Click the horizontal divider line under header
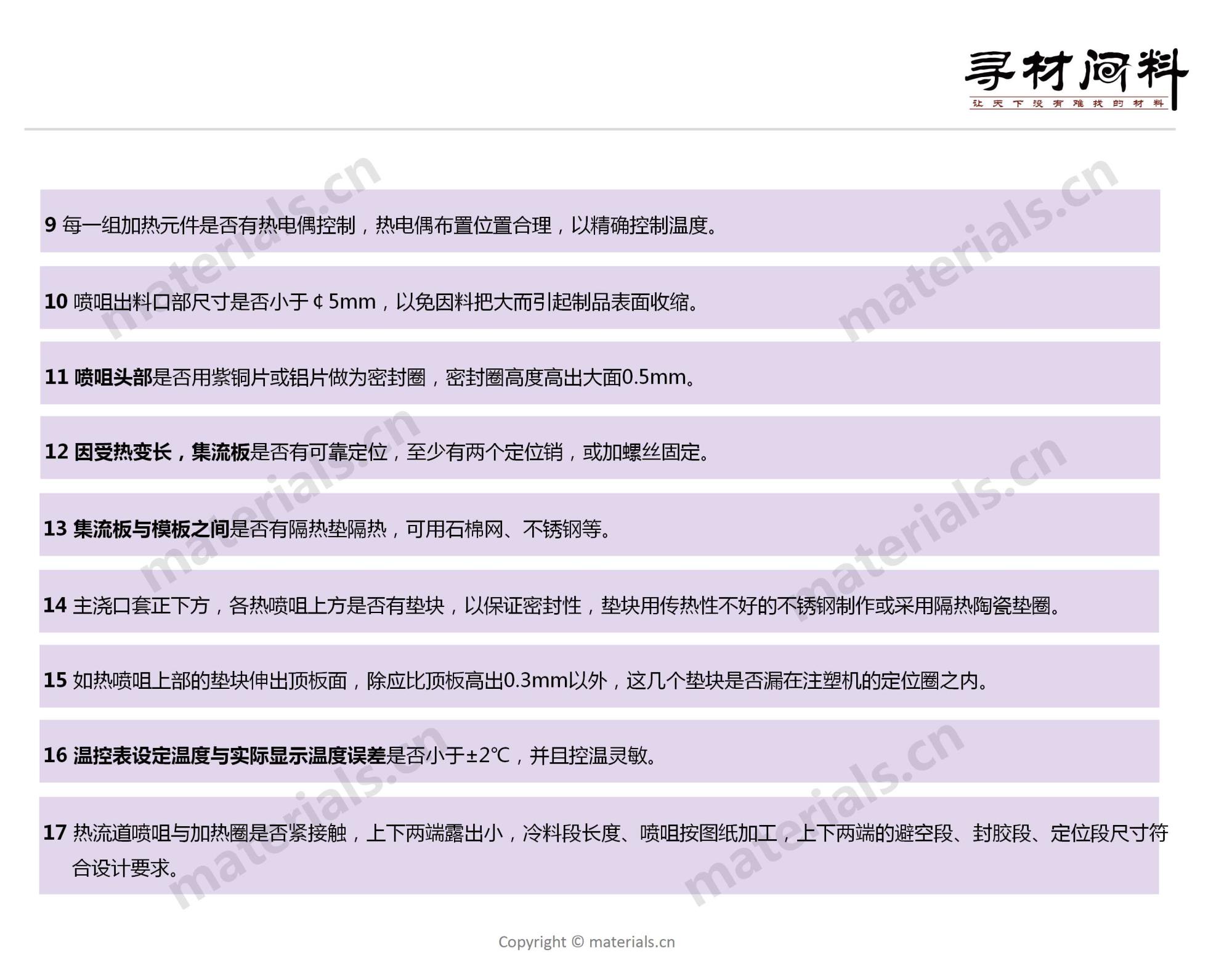 (x=599, y=129)
